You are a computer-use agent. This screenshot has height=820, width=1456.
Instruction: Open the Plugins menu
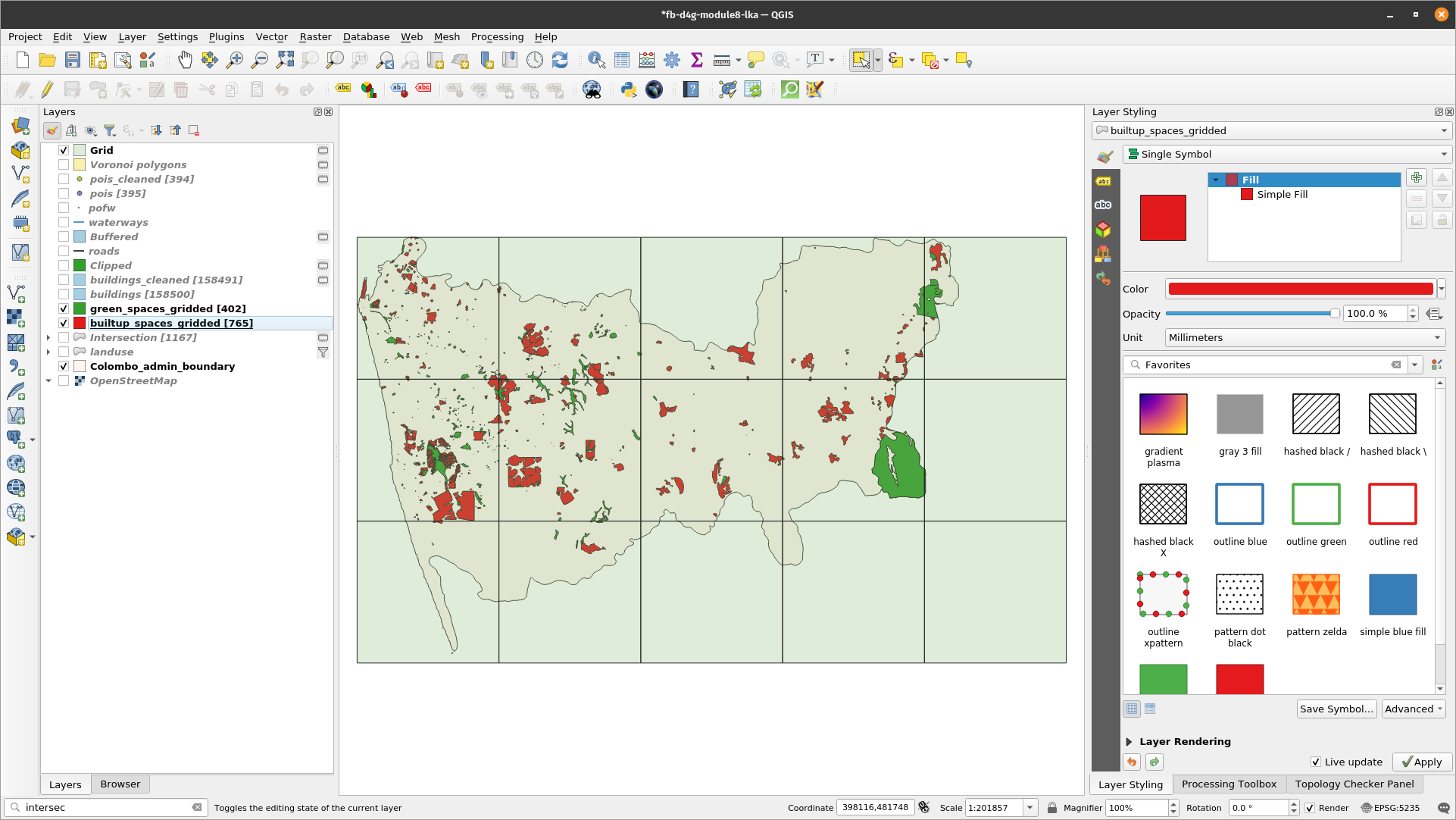227,36
